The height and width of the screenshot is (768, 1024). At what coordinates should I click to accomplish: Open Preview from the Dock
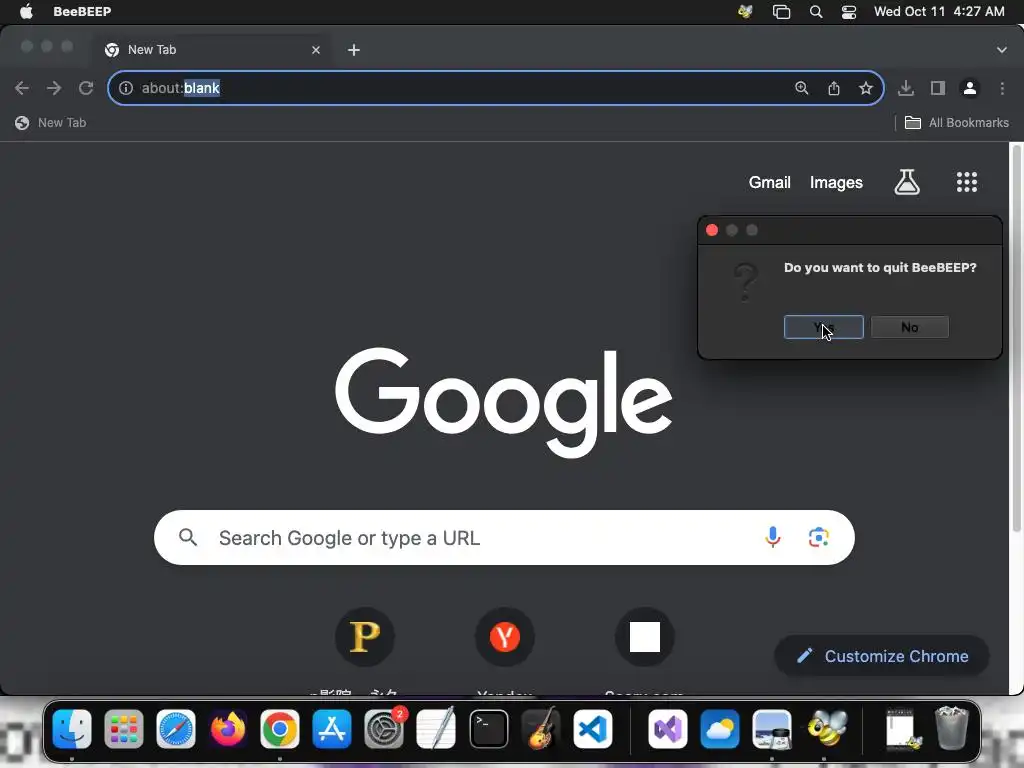(772, 729)
